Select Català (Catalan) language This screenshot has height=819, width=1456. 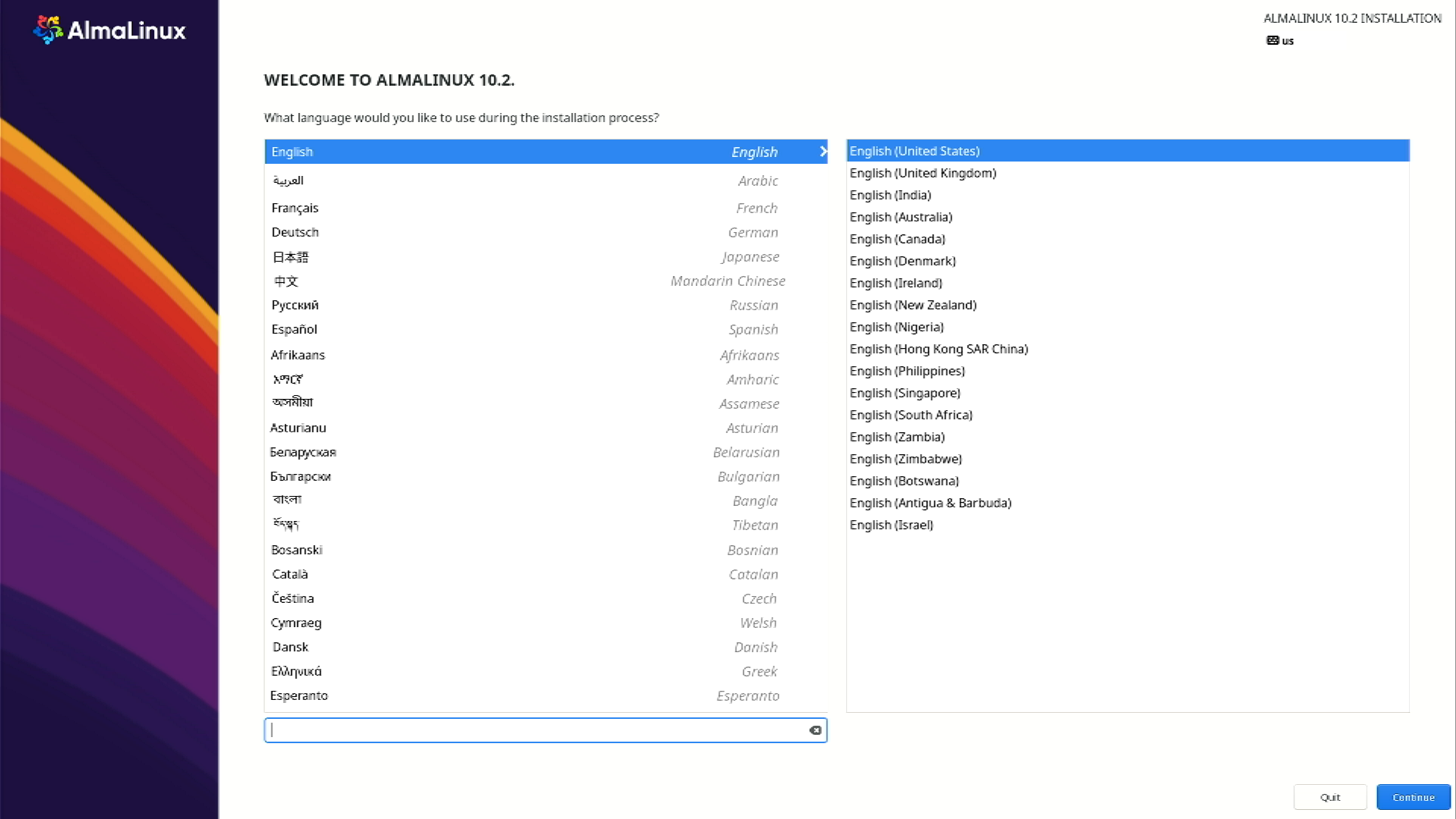coord(546,574)
